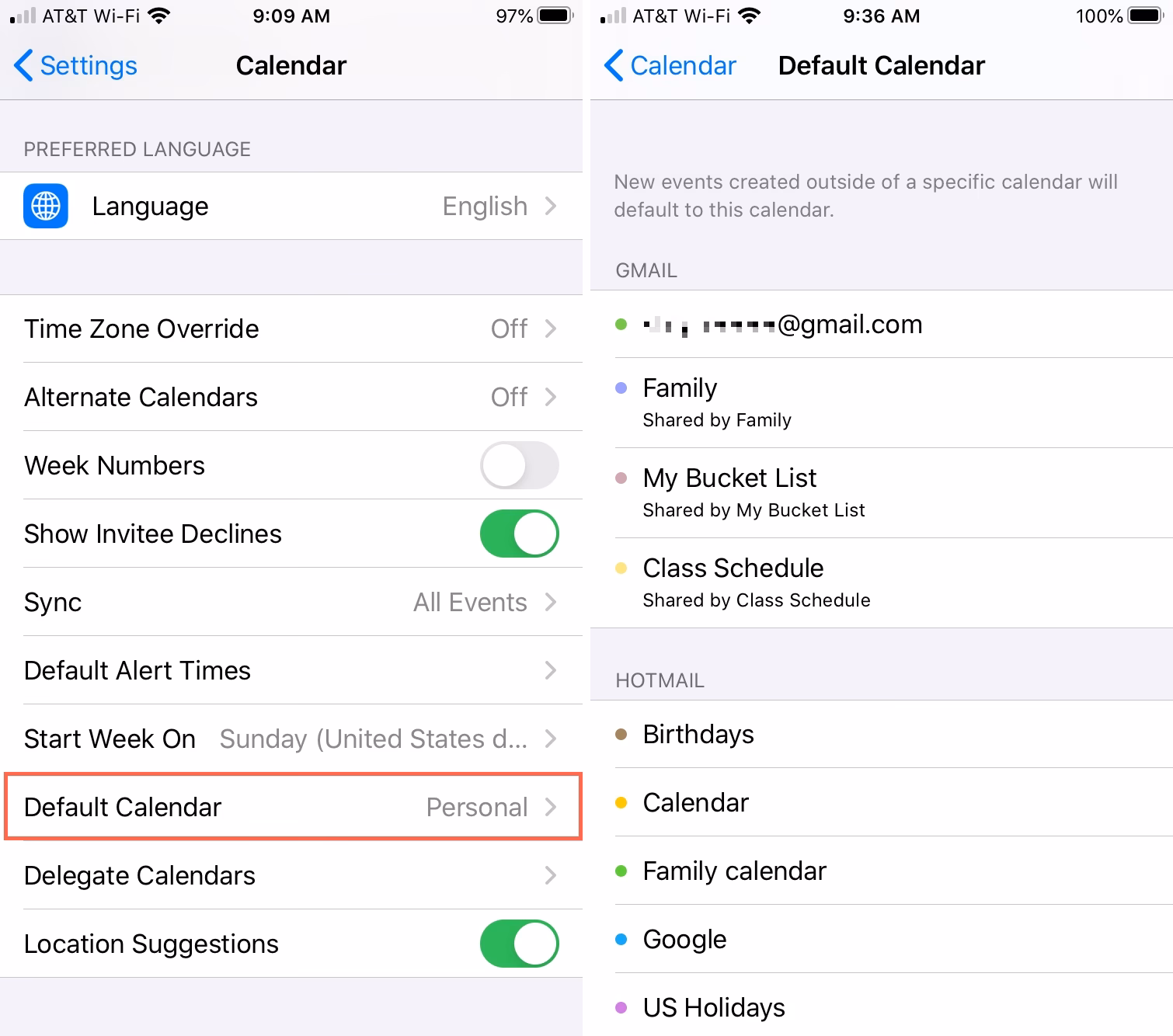This screenshot has height=1036, width=1173.
Task: Tap the pink dot beside My Bucket List
Action: coord(621,478)
